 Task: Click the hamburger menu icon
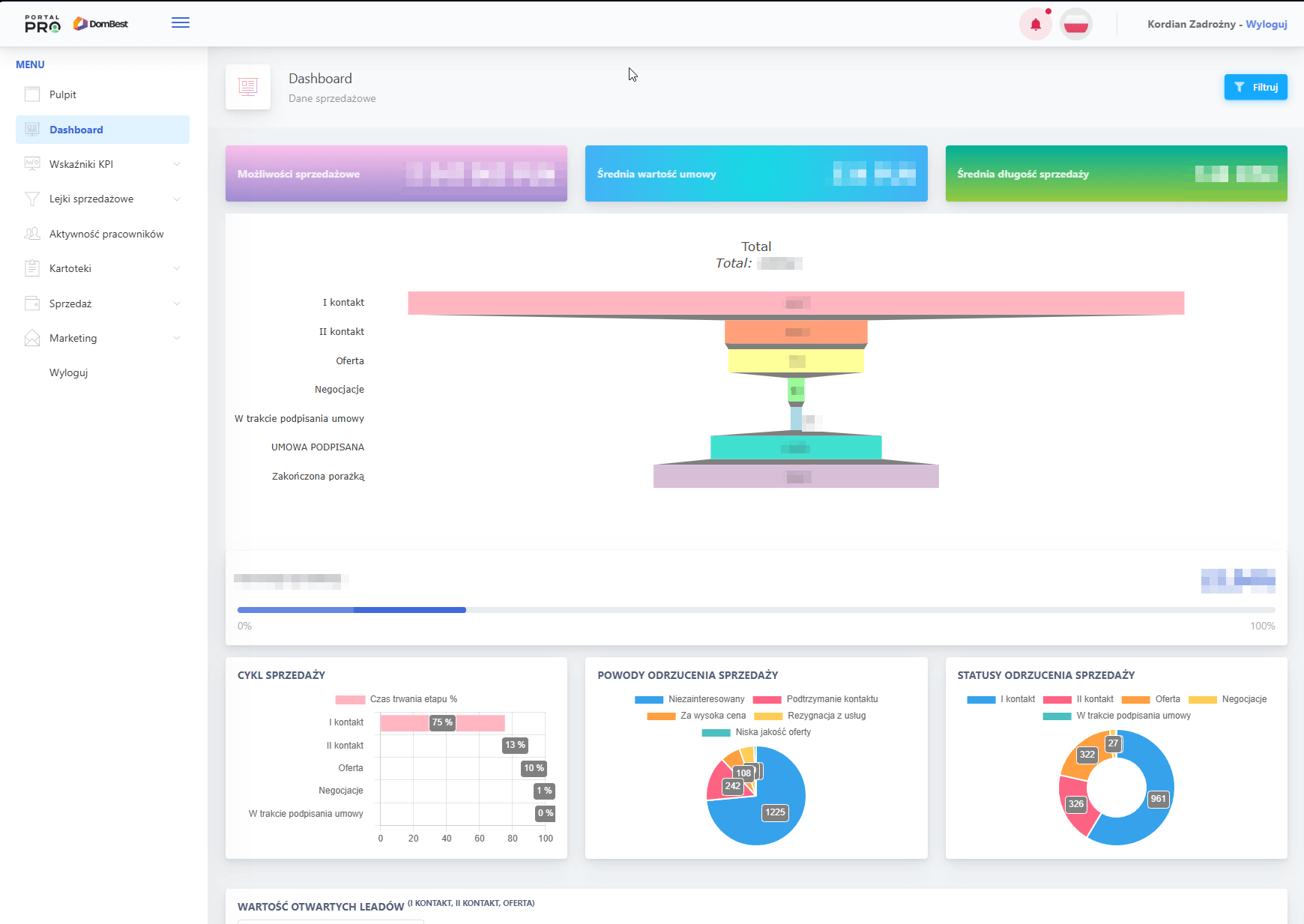(x=180, y=23)
